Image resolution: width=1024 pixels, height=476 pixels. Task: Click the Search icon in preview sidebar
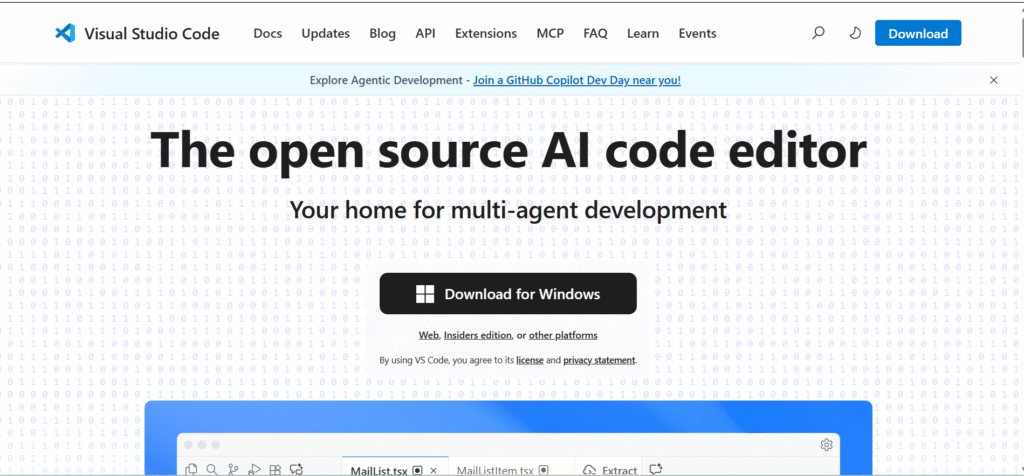coord(212,469)
